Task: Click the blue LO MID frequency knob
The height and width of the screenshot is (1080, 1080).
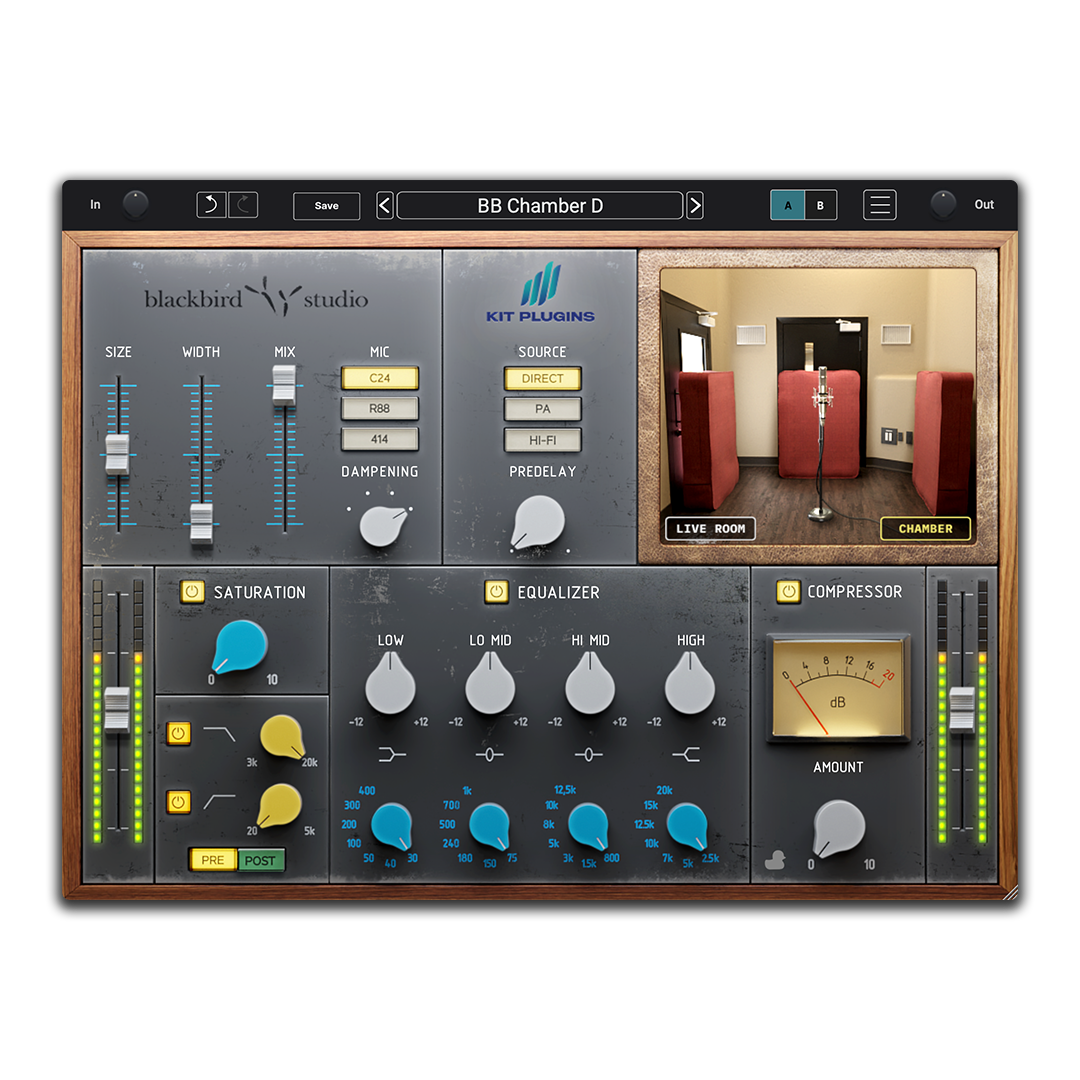Action: [490, 826]
